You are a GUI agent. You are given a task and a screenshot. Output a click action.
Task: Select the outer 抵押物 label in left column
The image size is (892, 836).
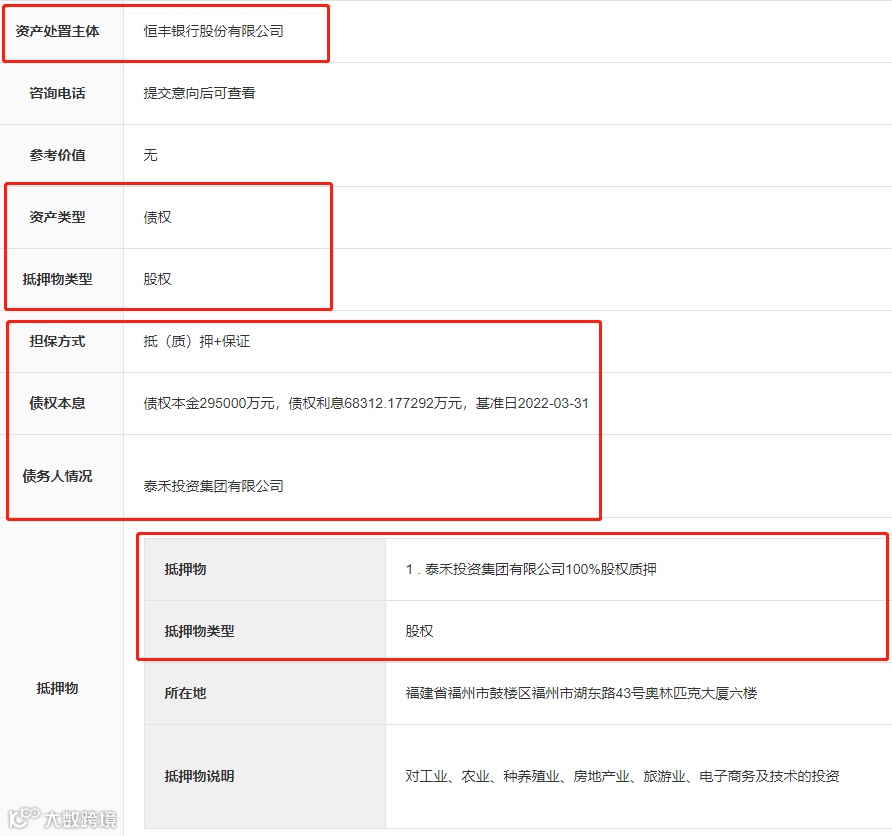[57, 688]
